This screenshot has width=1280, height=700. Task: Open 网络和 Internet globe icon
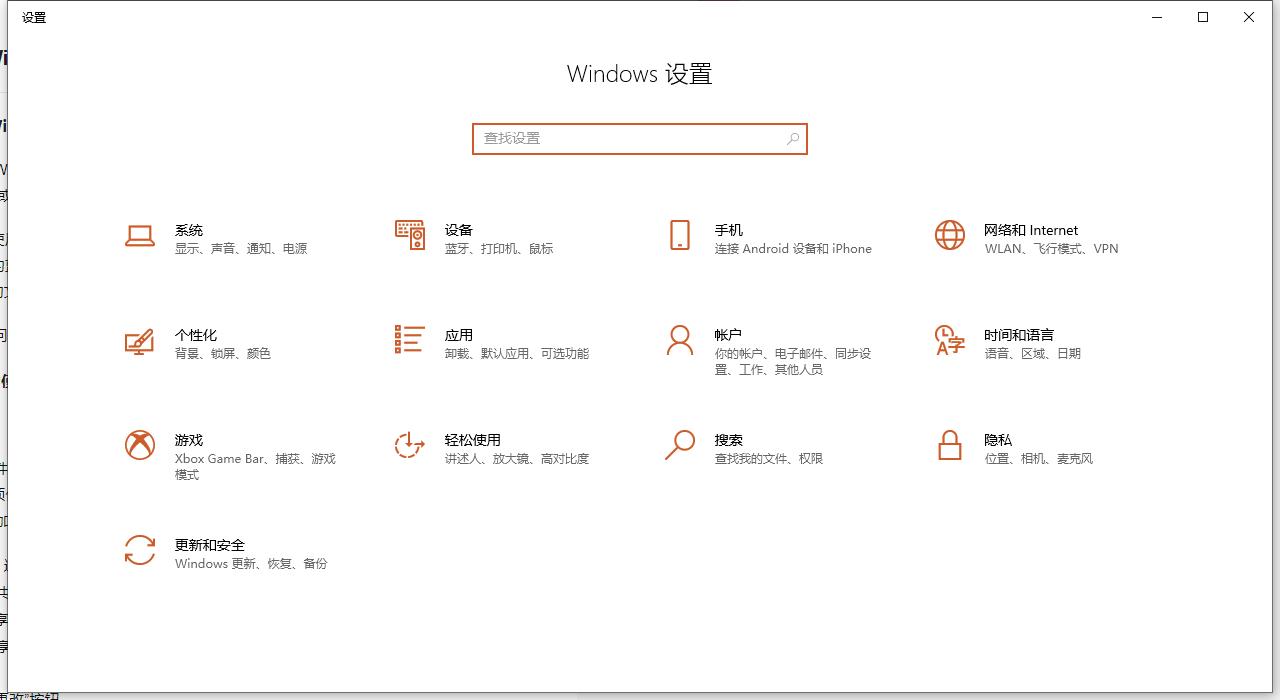coord(948,237)
